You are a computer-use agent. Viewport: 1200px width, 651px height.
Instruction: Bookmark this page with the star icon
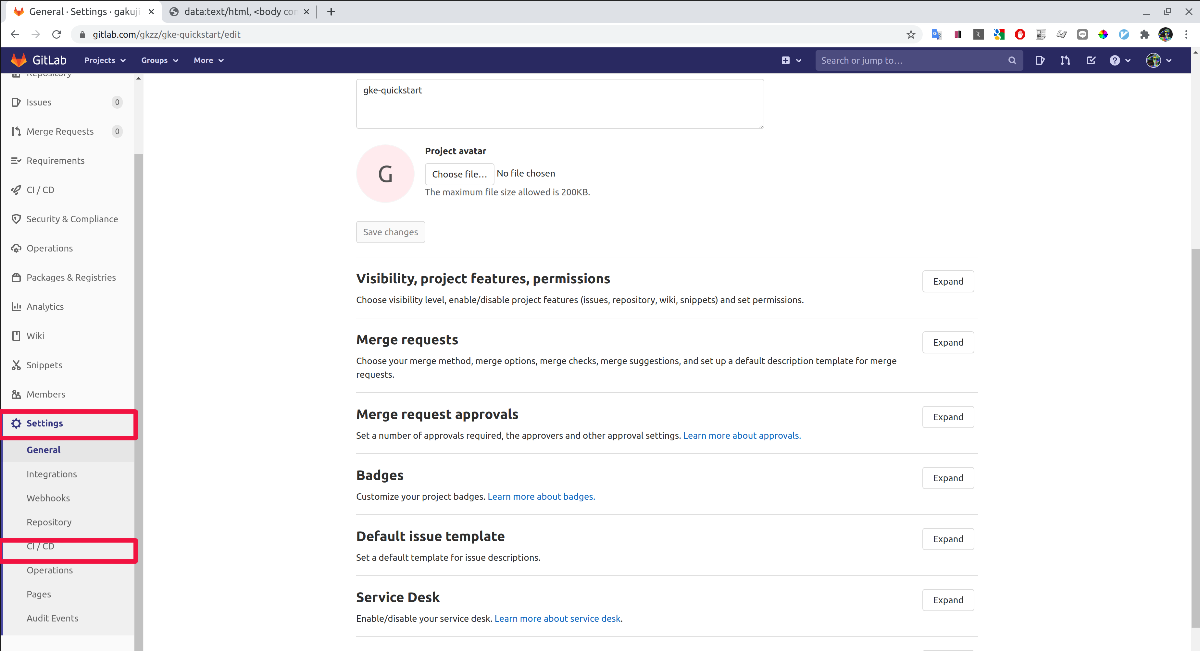[910, 34]
